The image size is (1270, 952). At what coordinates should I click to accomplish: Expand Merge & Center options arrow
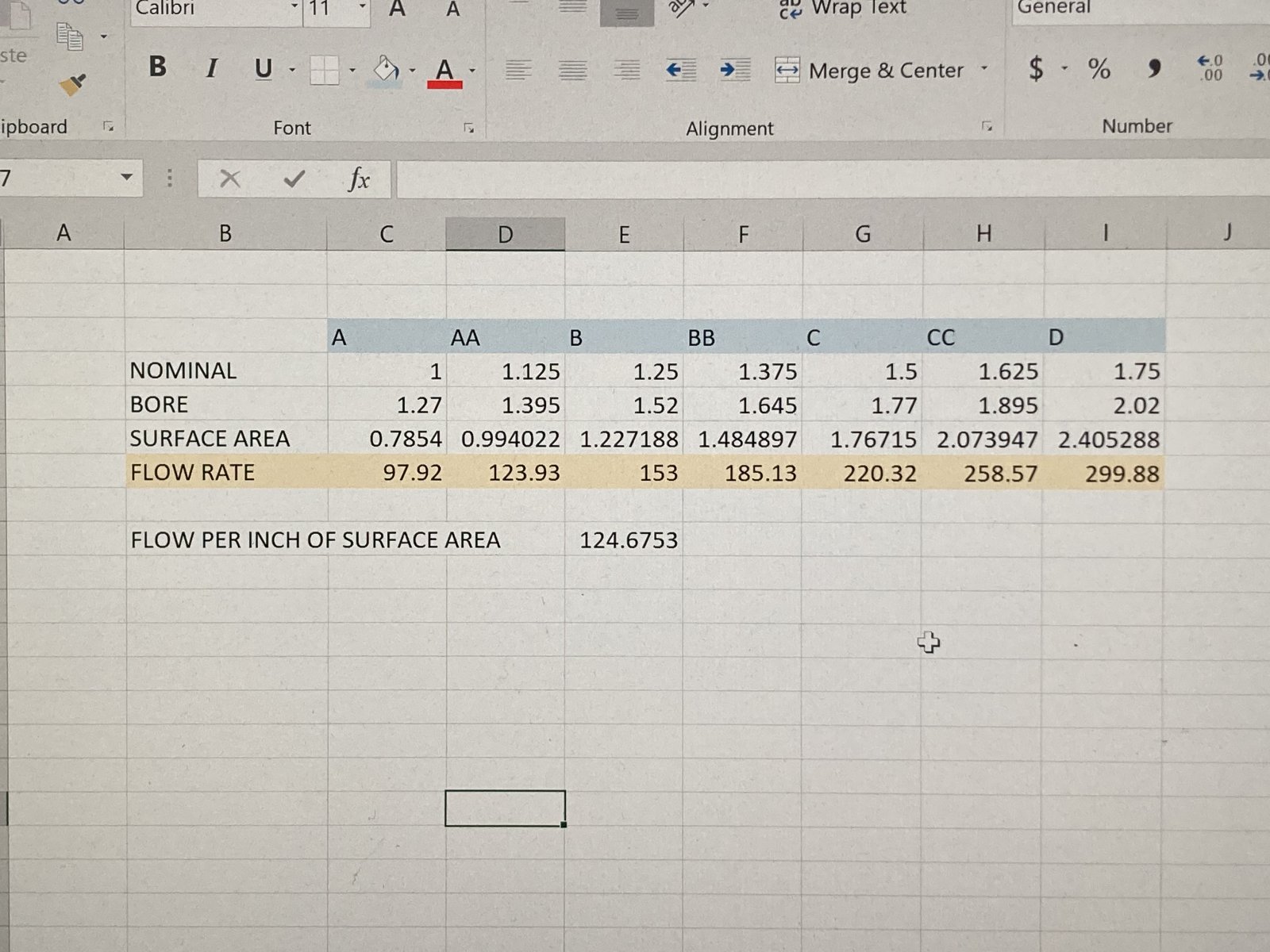click(984, 69)
